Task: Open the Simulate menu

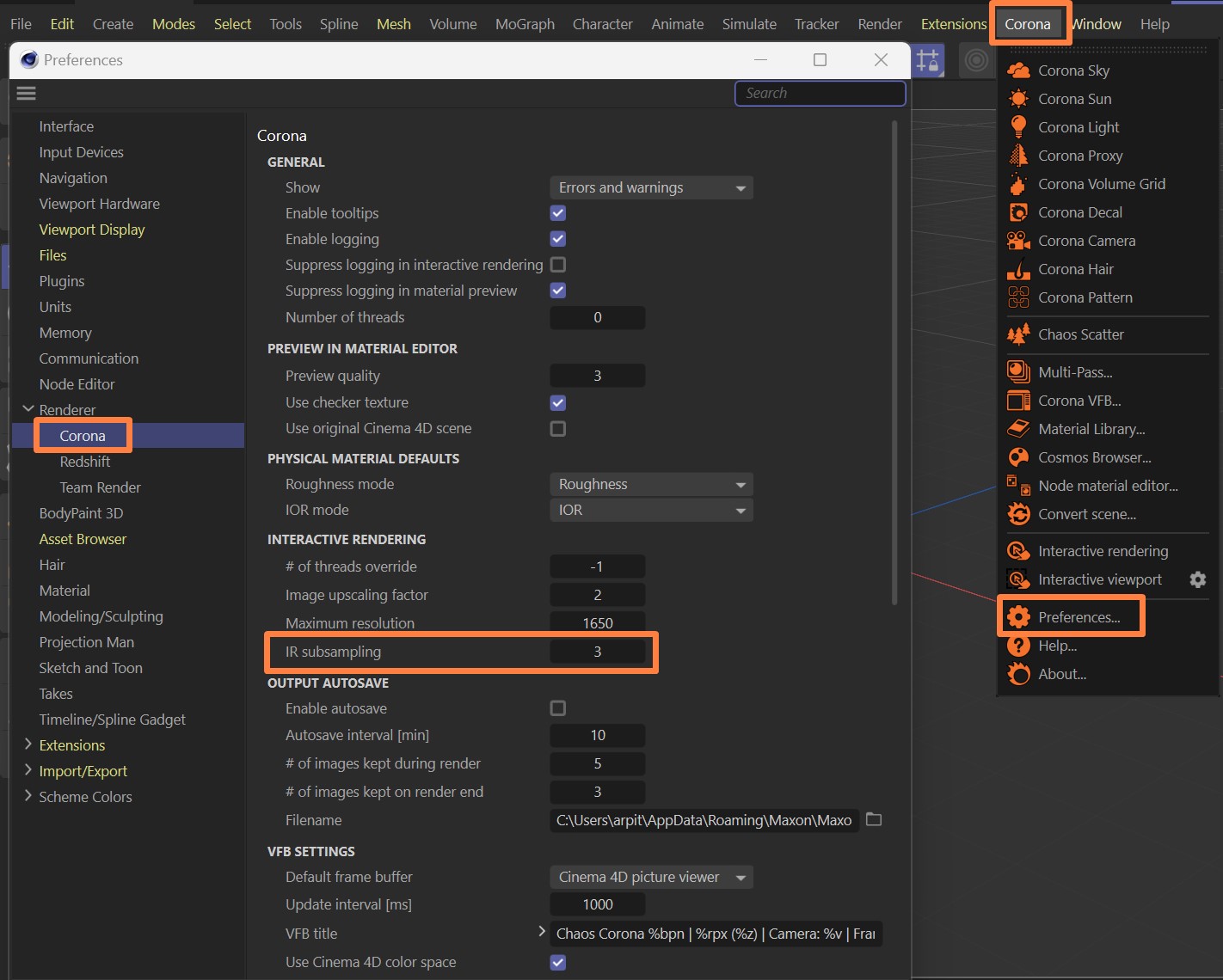Action: (x=749, y=24)
